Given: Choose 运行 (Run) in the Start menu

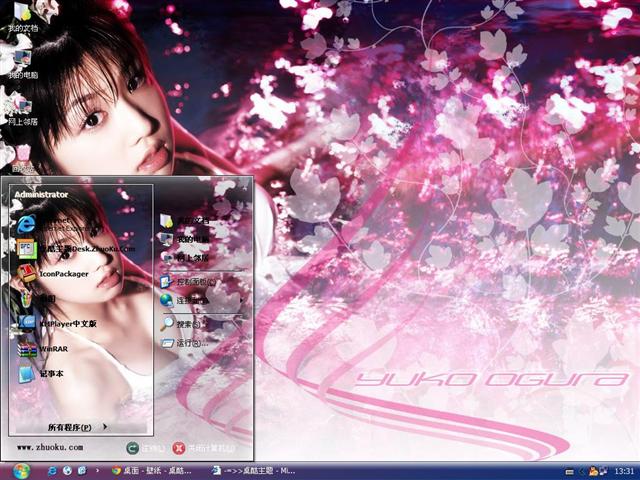Looking at the screenshot, I should coord(185,343).
